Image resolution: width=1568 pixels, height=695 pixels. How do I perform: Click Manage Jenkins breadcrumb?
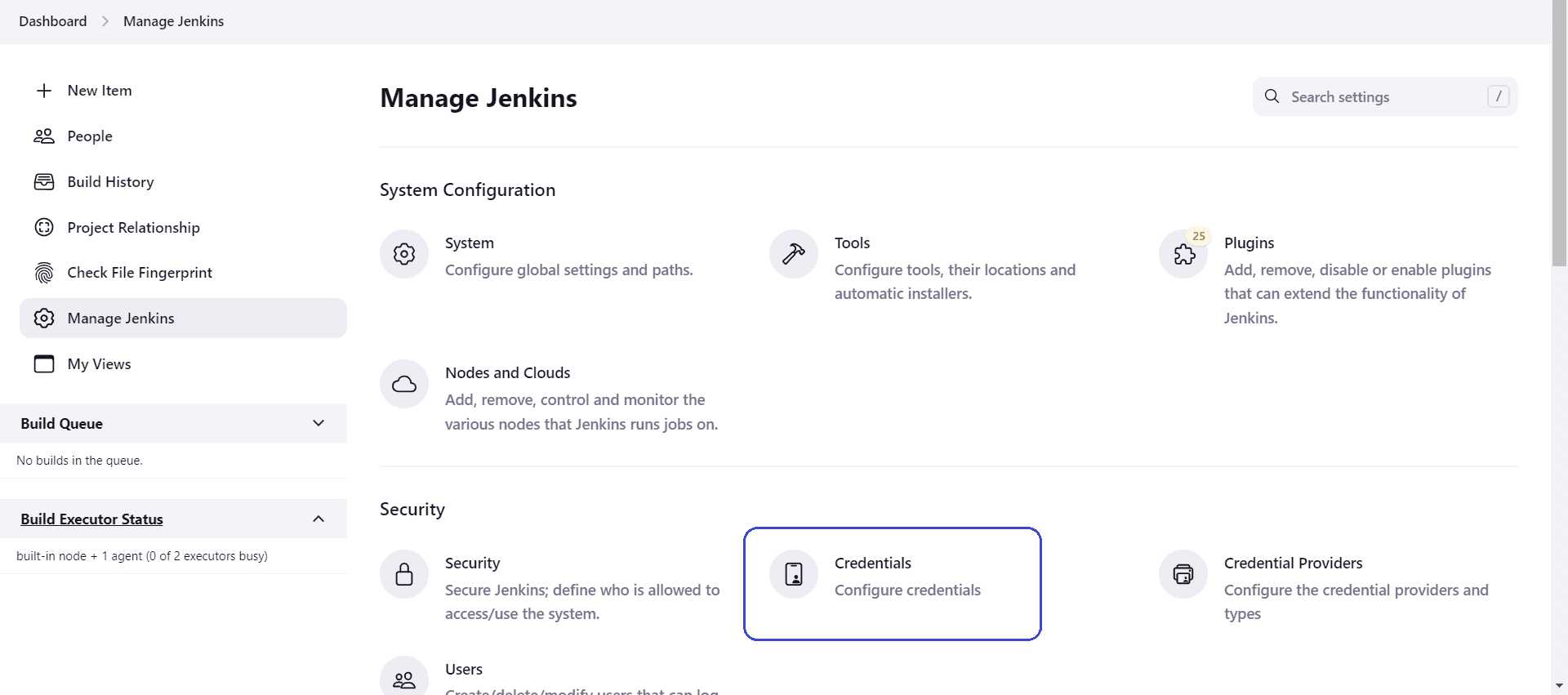pyautogui.click(x=173, y=21)
